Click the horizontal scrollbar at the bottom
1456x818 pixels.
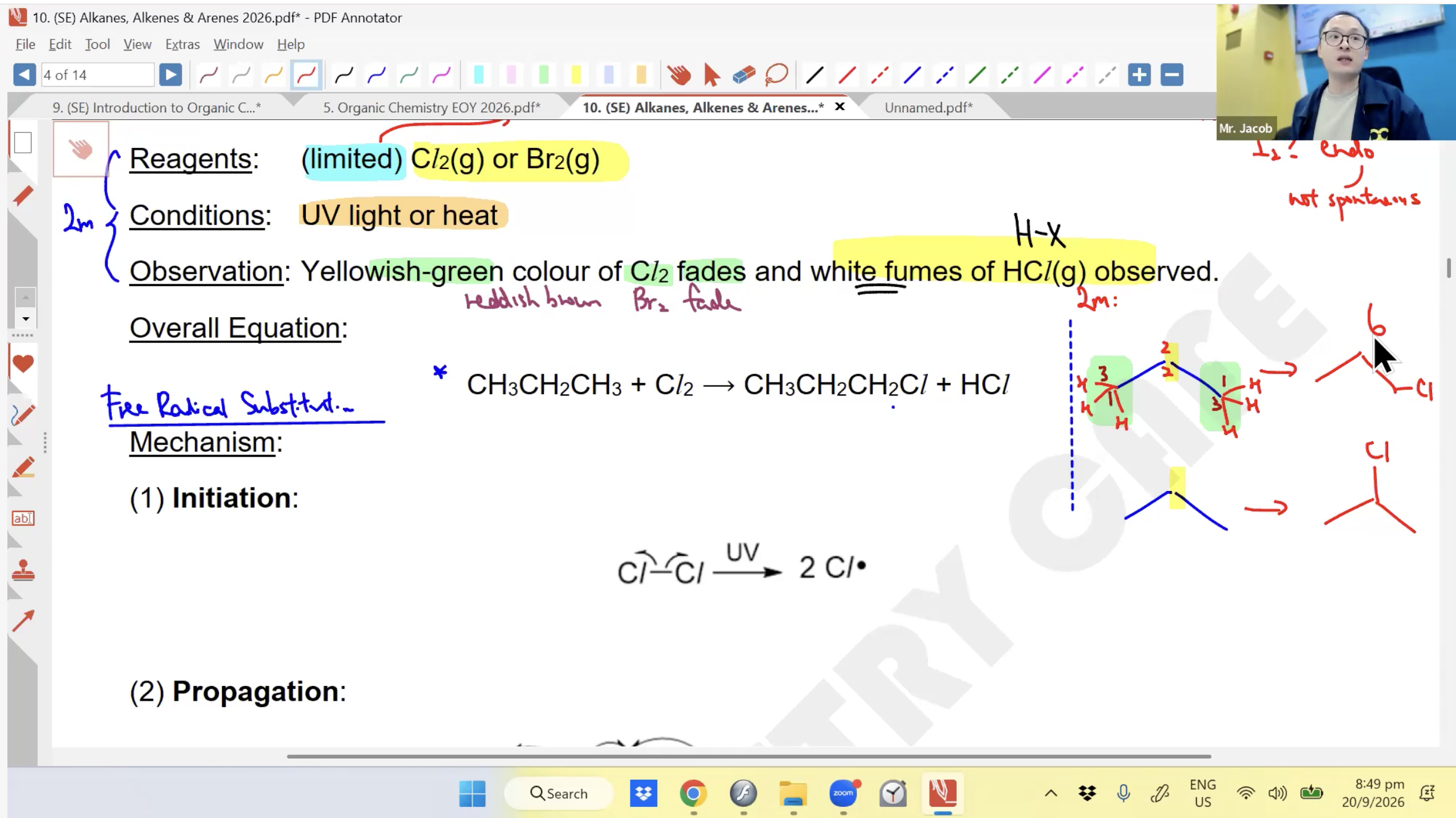click(x=748, y=756)
